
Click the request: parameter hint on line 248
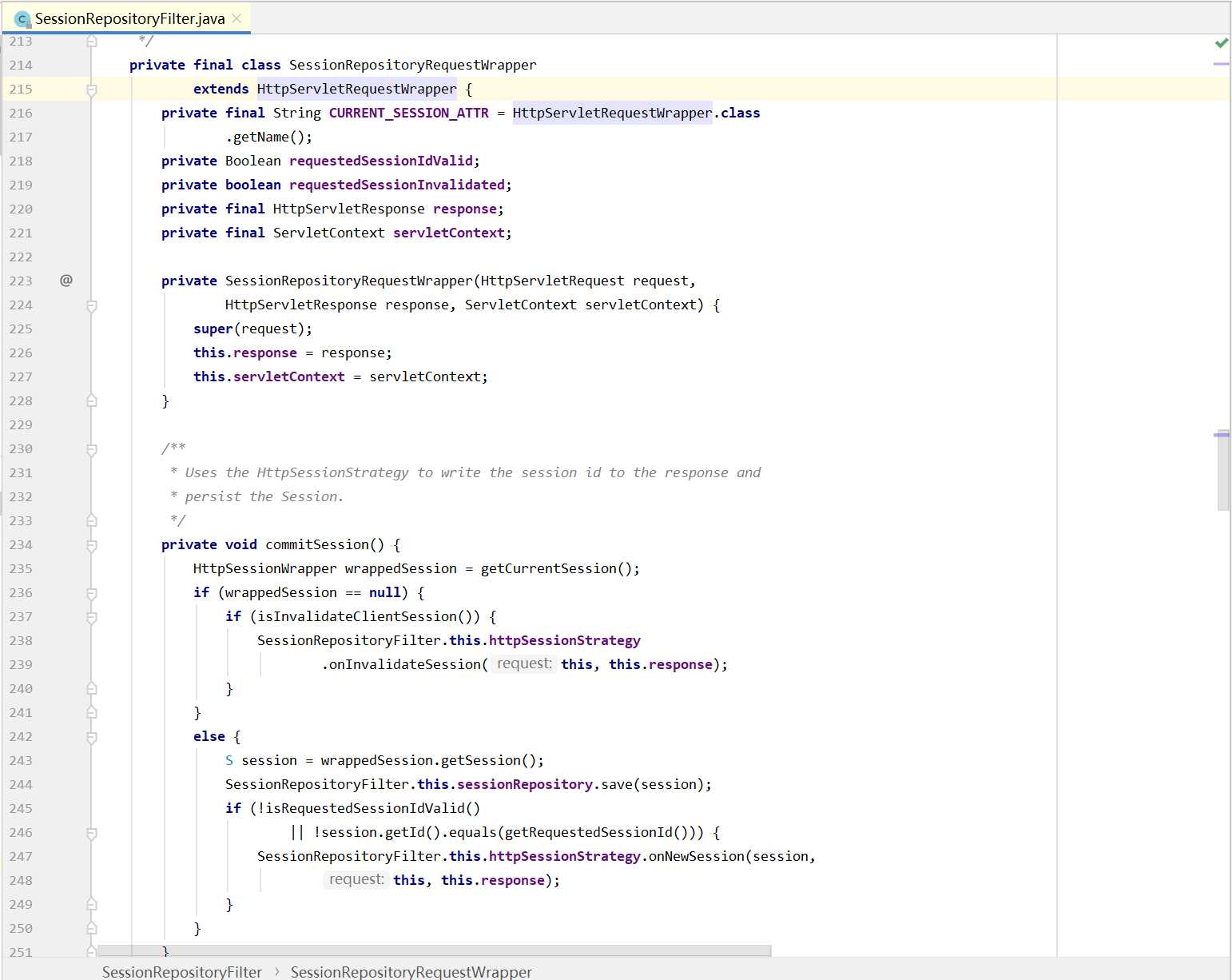click(x=356, y=879)
